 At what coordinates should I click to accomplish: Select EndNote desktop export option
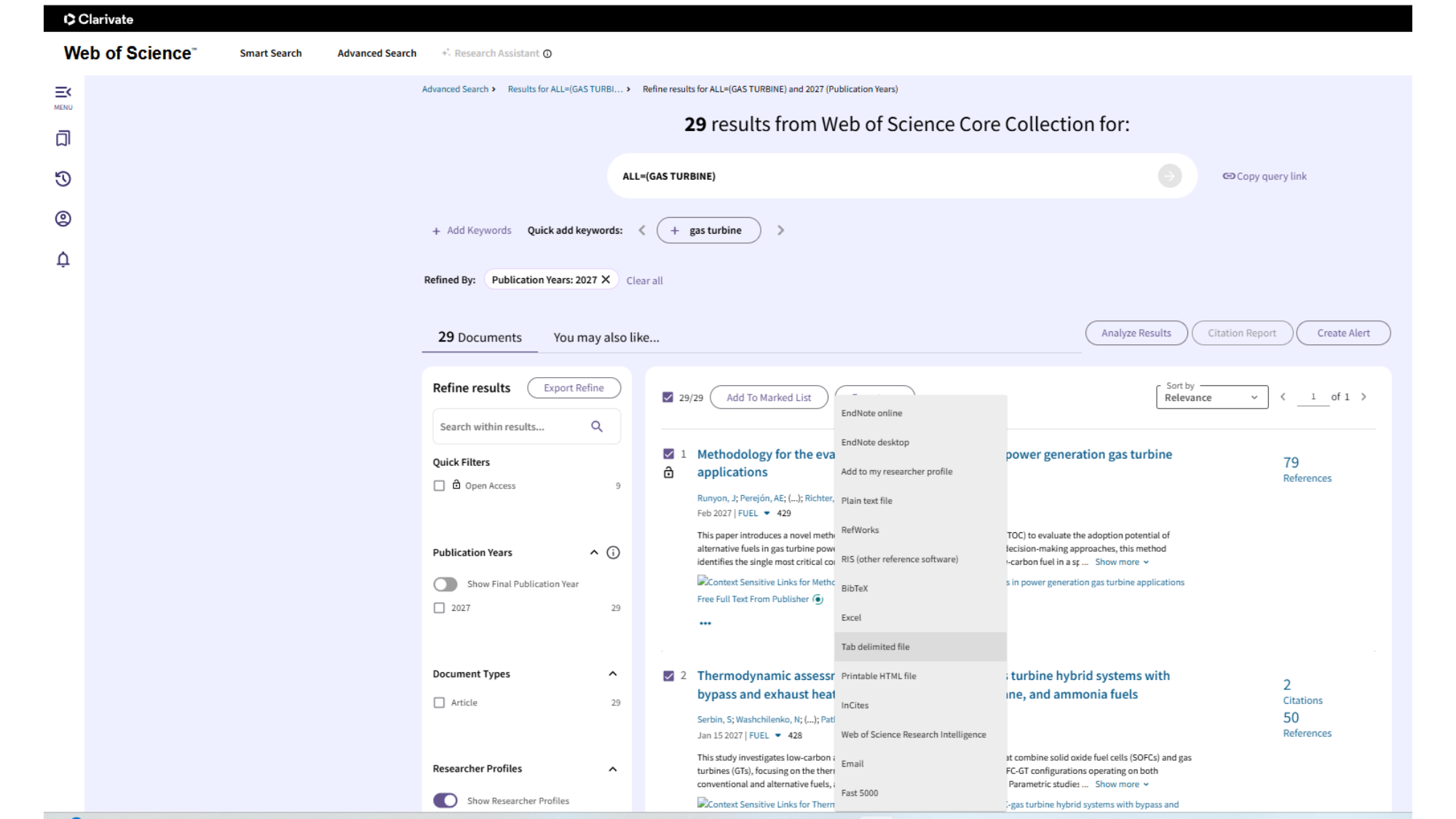pyautogui.click(x=920, y=442)
